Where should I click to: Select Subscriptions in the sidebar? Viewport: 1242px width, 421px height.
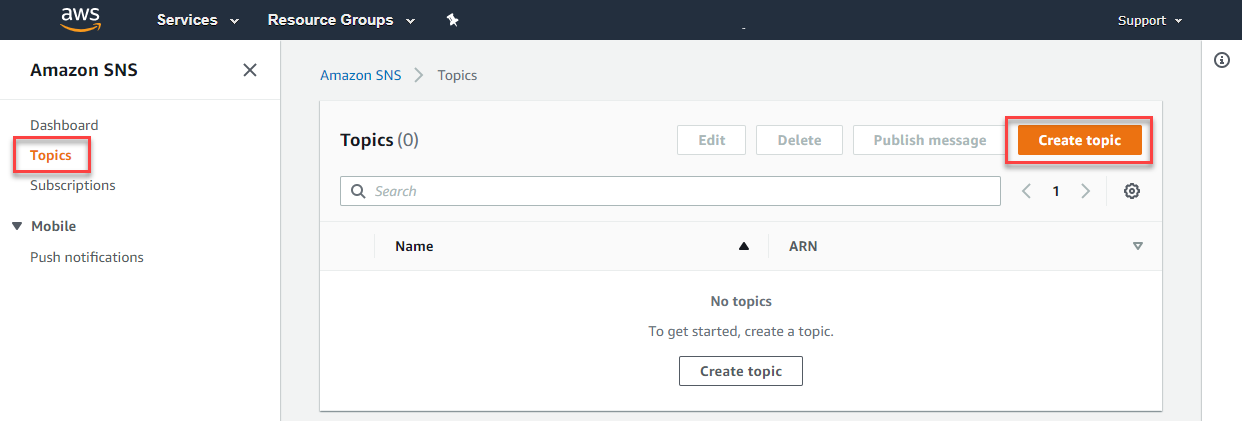point(73,185)
